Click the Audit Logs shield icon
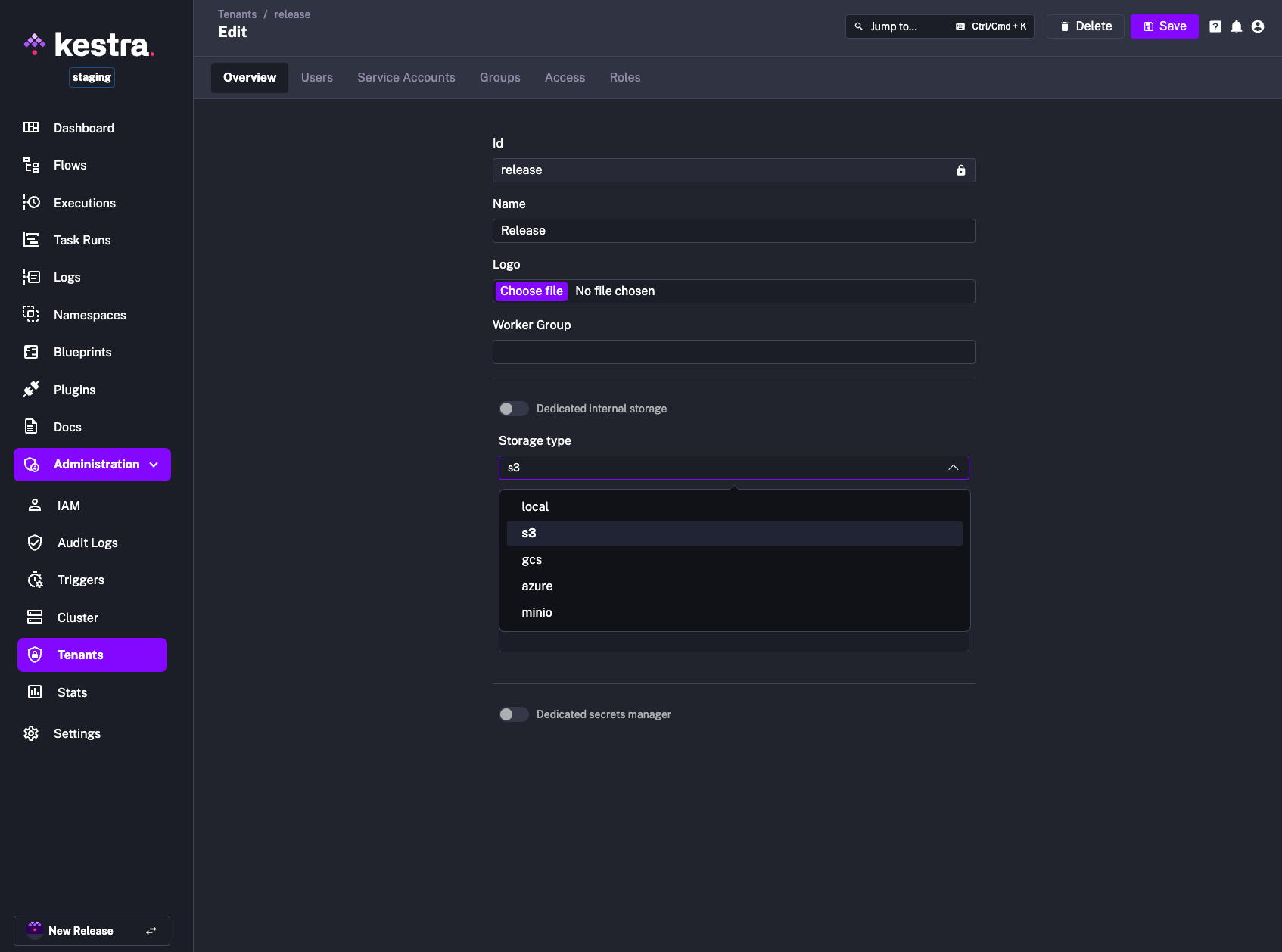1282x952 pixels. coord(35,543)
